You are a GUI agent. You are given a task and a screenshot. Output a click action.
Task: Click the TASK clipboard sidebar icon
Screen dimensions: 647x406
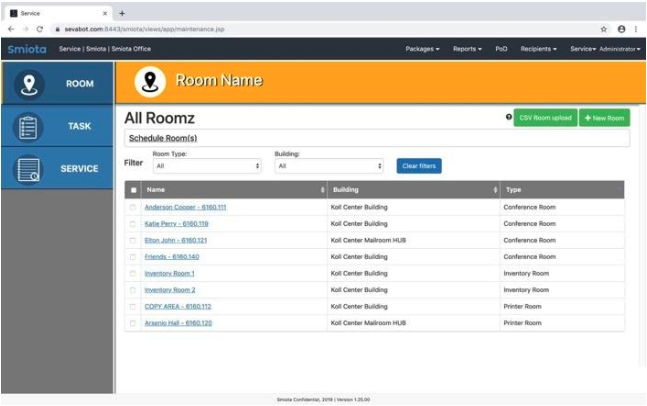[28, 127]
